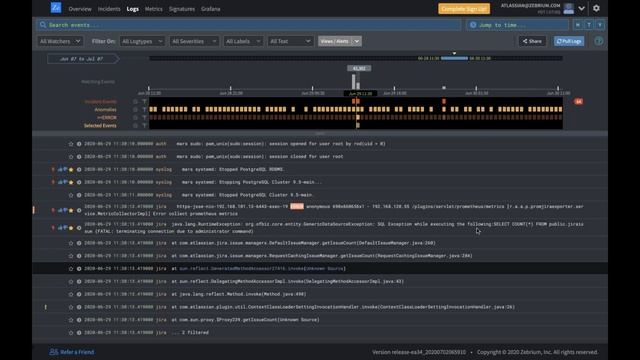Click the blue range selection on overview timeline
This screenshot has height=360, width=640.
(x=454, y=58)
